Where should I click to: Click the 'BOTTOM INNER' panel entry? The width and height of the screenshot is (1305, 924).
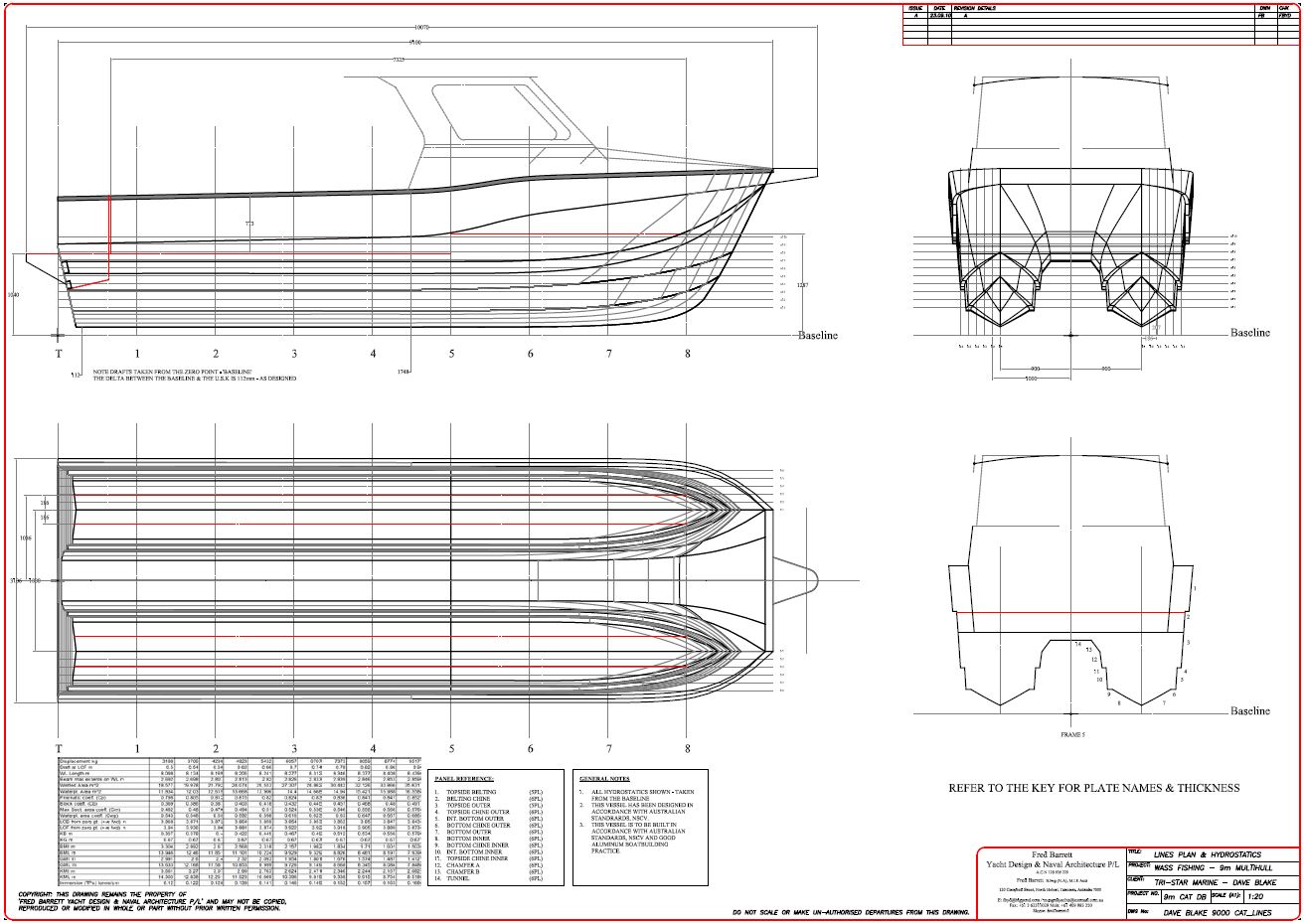pyautogui.click(x=468, y=839)
